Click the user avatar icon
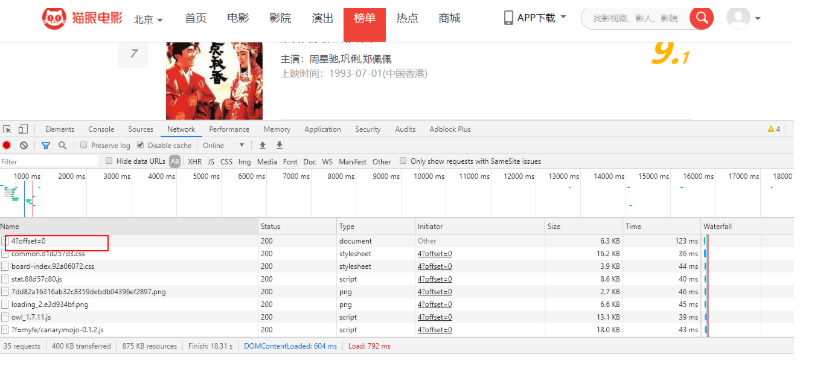Screen dimensions: 820x386 click(738, 18)
